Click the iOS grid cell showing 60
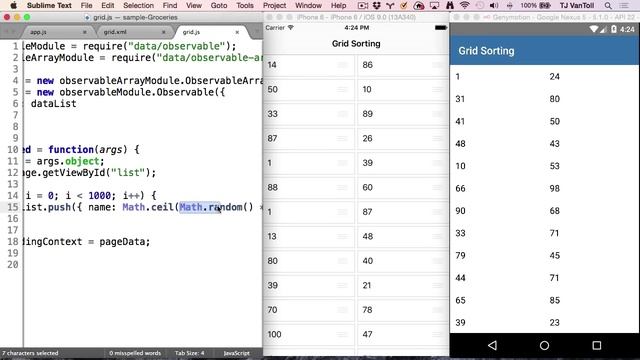This screenshot has width=640, height=360. [403, 187]
